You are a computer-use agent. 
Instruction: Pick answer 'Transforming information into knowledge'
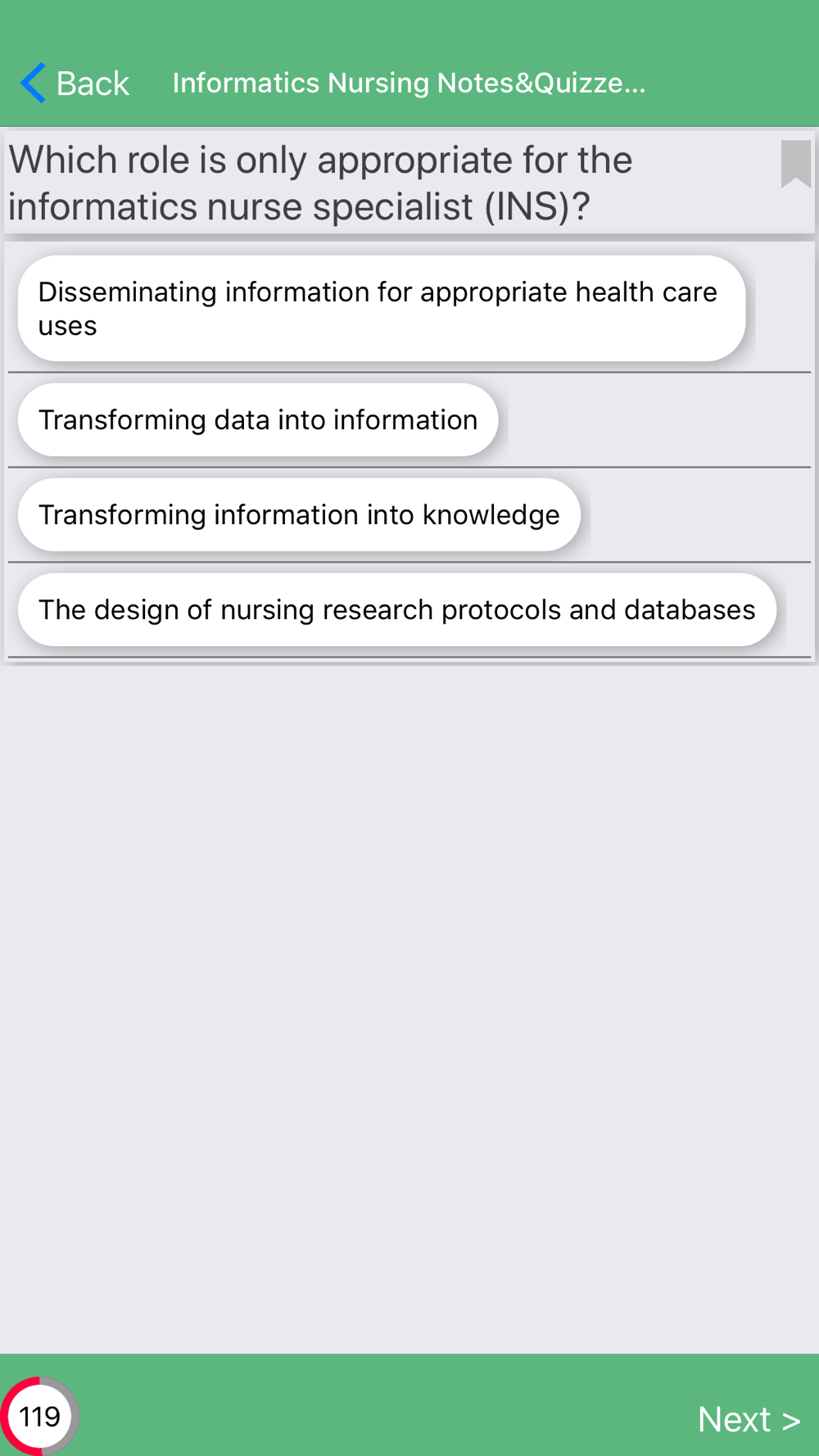(x=299, y=514)
